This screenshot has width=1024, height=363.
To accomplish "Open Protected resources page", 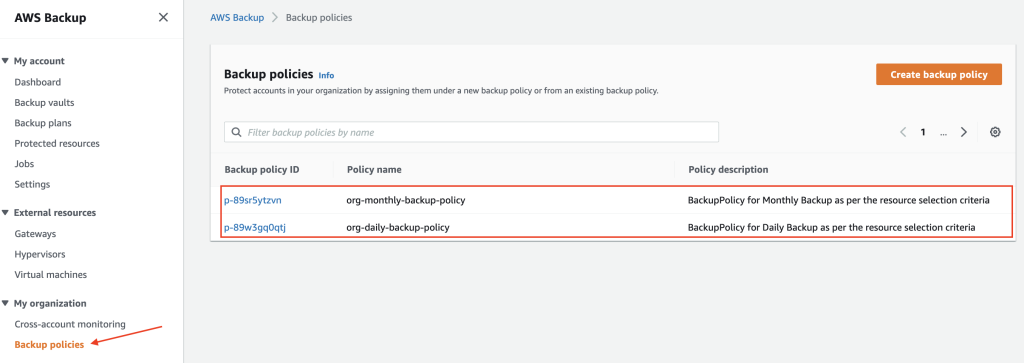I will click(57, 143).
